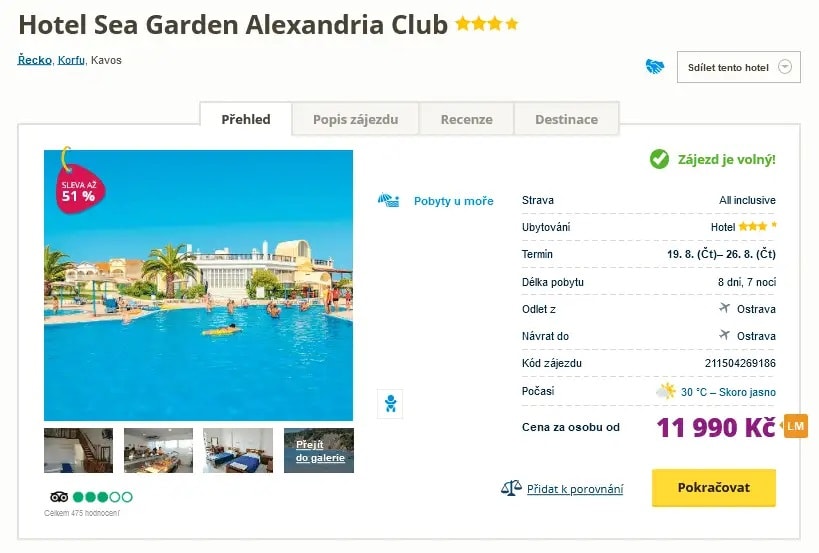Switch to the Popis zájezdu tab
The image size is (819, 553).
355,119
